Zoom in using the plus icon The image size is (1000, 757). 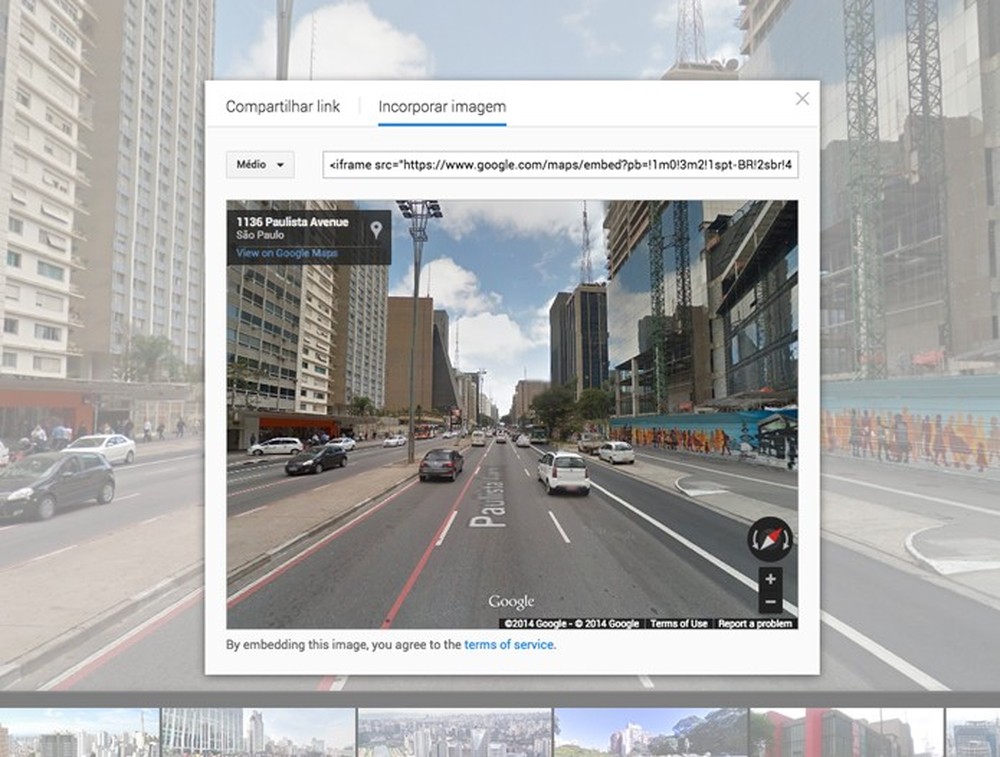[770, 578]
